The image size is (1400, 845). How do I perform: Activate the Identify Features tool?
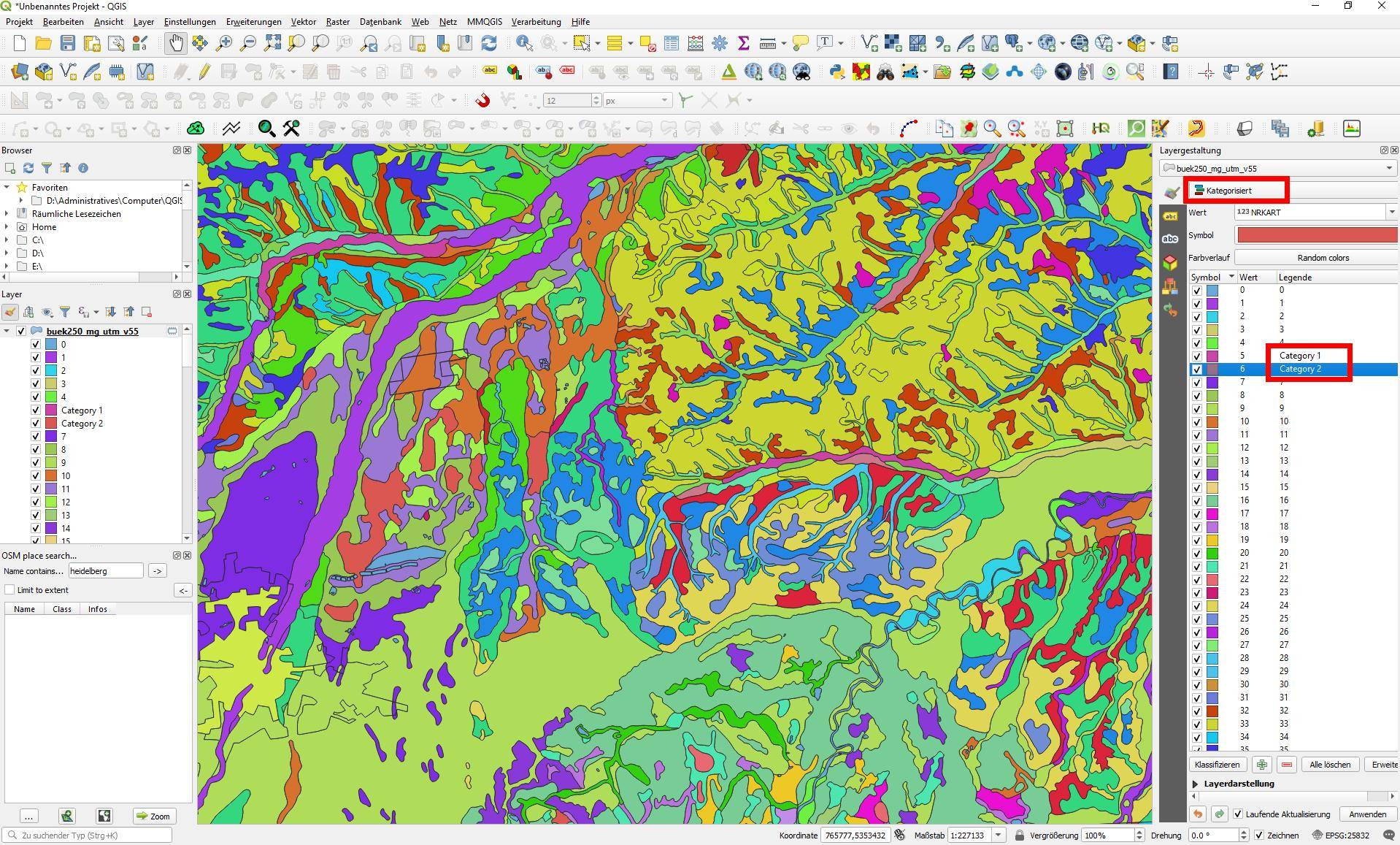tap(524, 43)
